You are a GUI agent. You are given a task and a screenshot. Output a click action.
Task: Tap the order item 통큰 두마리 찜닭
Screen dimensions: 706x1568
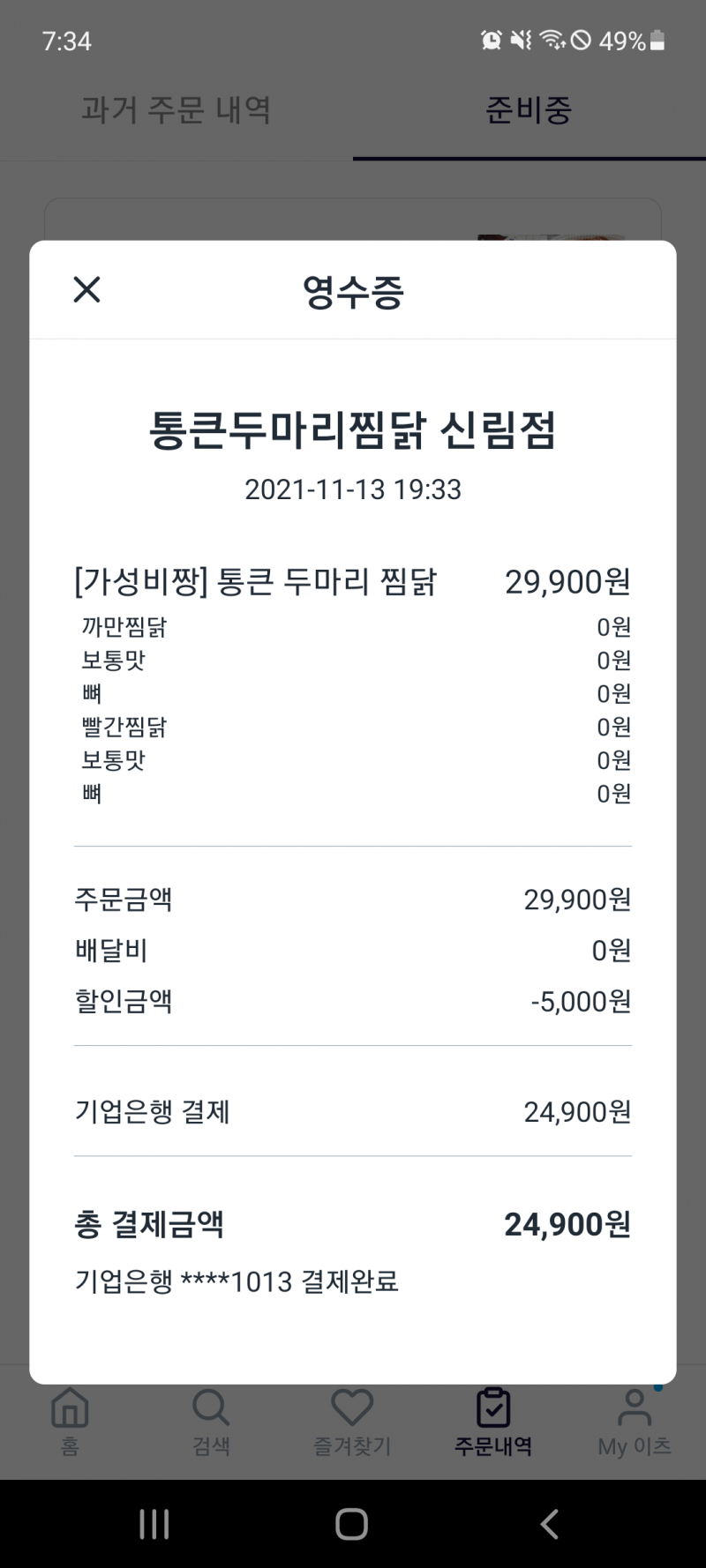256,582
